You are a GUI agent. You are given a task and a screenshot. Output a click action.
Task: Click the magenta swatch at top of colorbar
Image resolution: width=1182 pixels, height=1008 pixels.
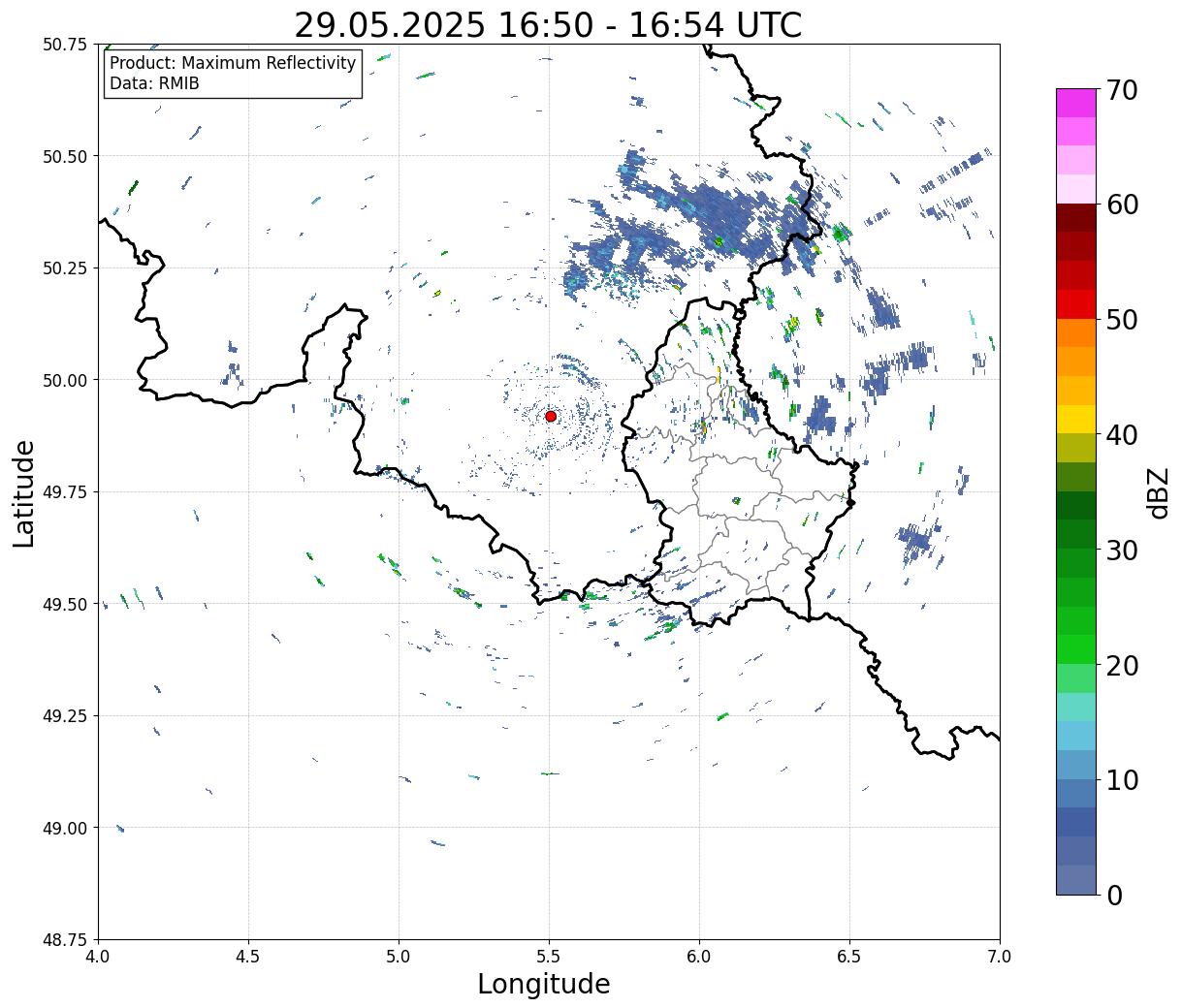click(x=1075, y=103)
